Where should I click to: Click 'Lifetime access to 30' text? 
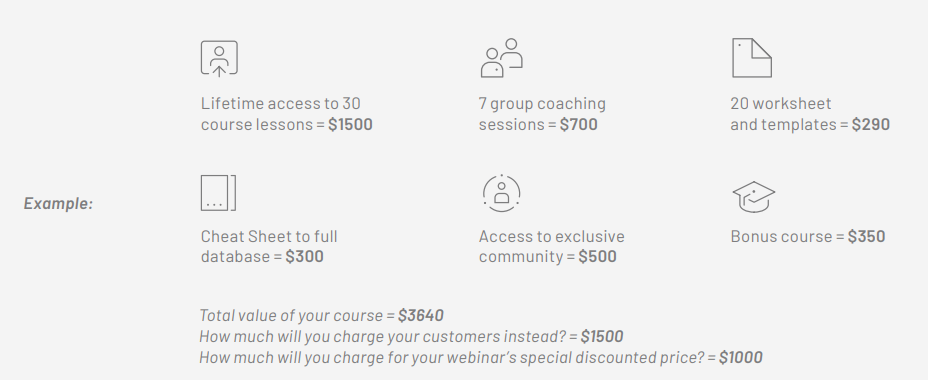(x=281, y=104)
